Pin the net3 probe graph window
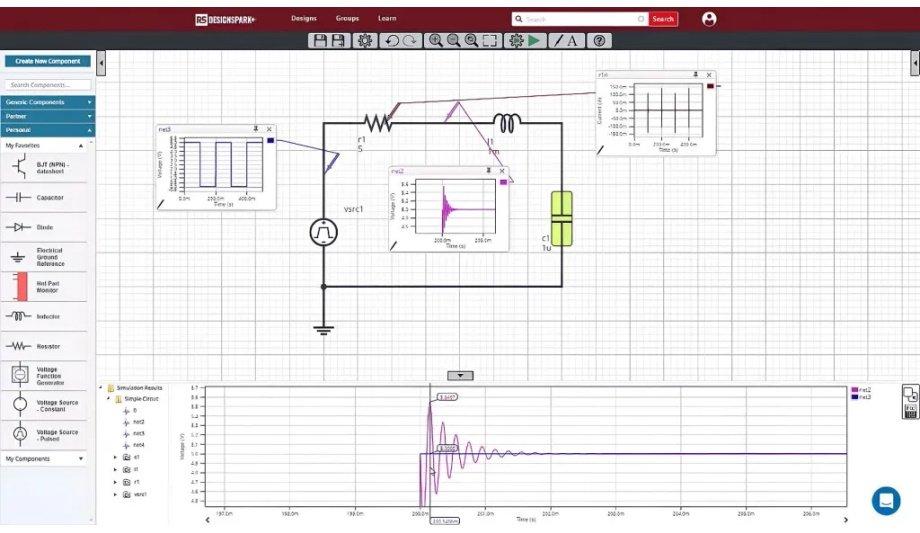The height and width of the screenshot is (533, 920). 256,129
